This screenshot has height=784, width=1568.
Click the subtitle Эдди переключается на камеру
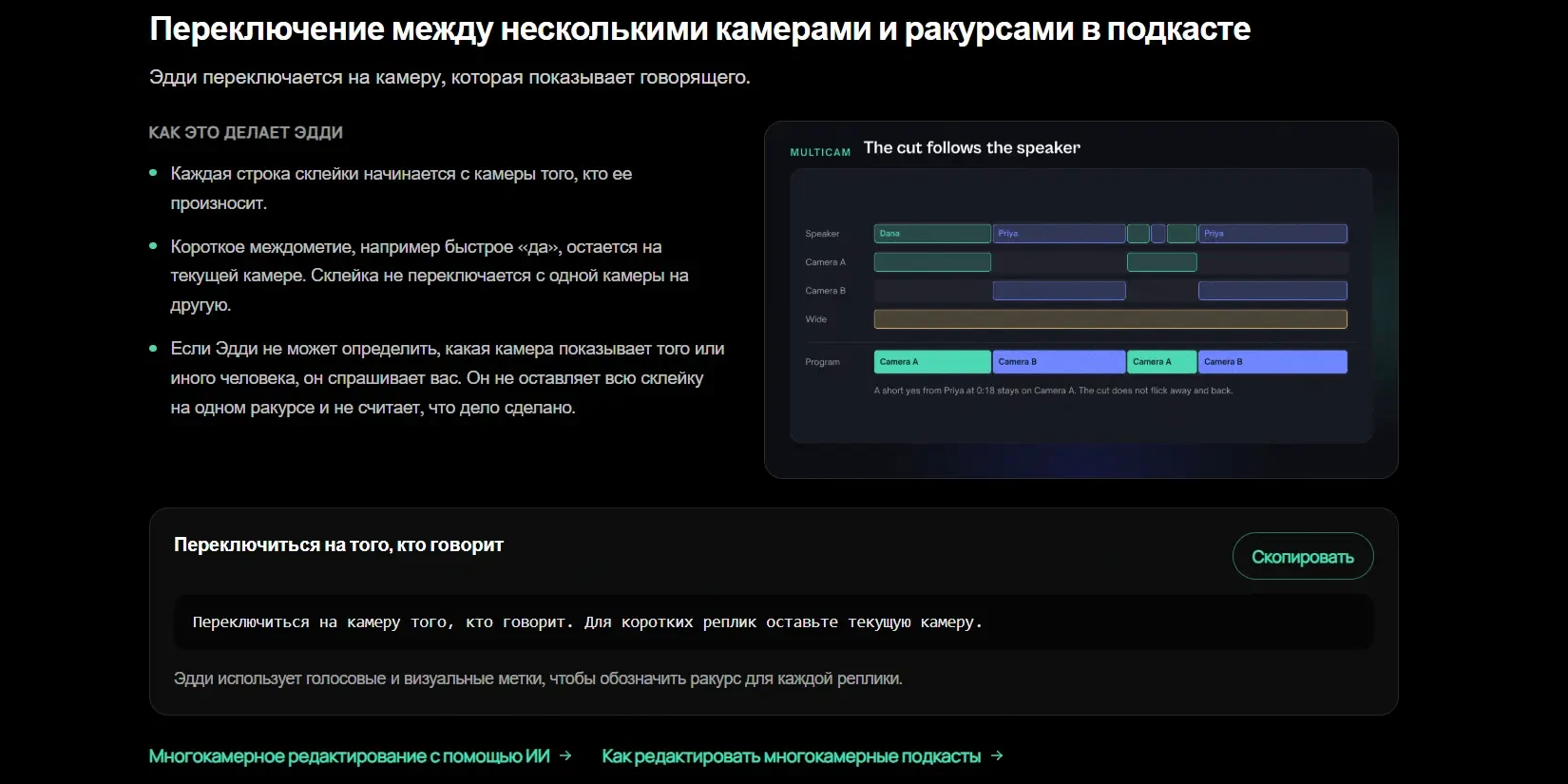point(449,77)
